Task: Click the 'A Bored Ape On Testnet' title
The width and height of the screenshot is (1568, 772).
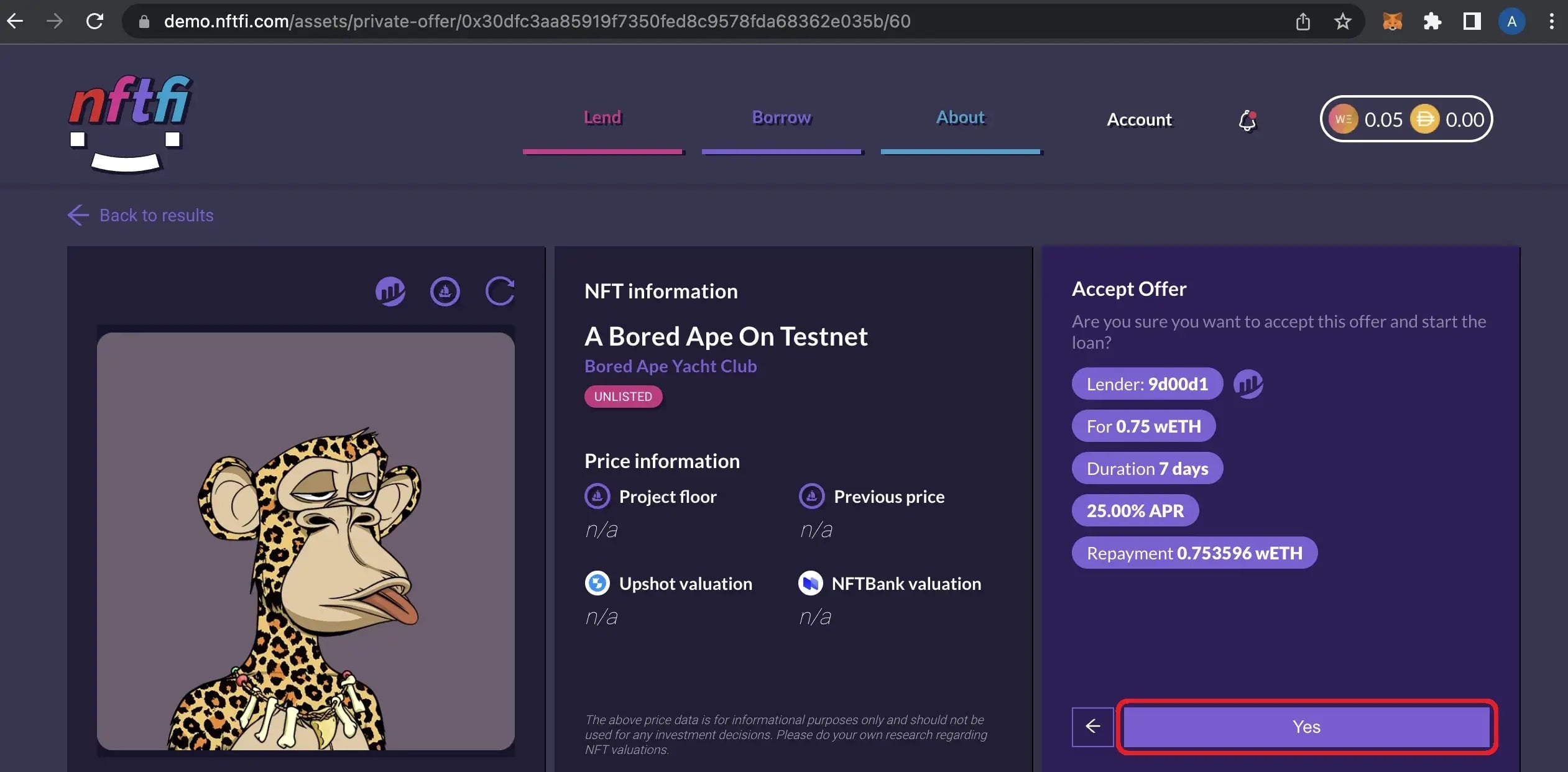Action: pyautogui.click(x=726, y=336)
